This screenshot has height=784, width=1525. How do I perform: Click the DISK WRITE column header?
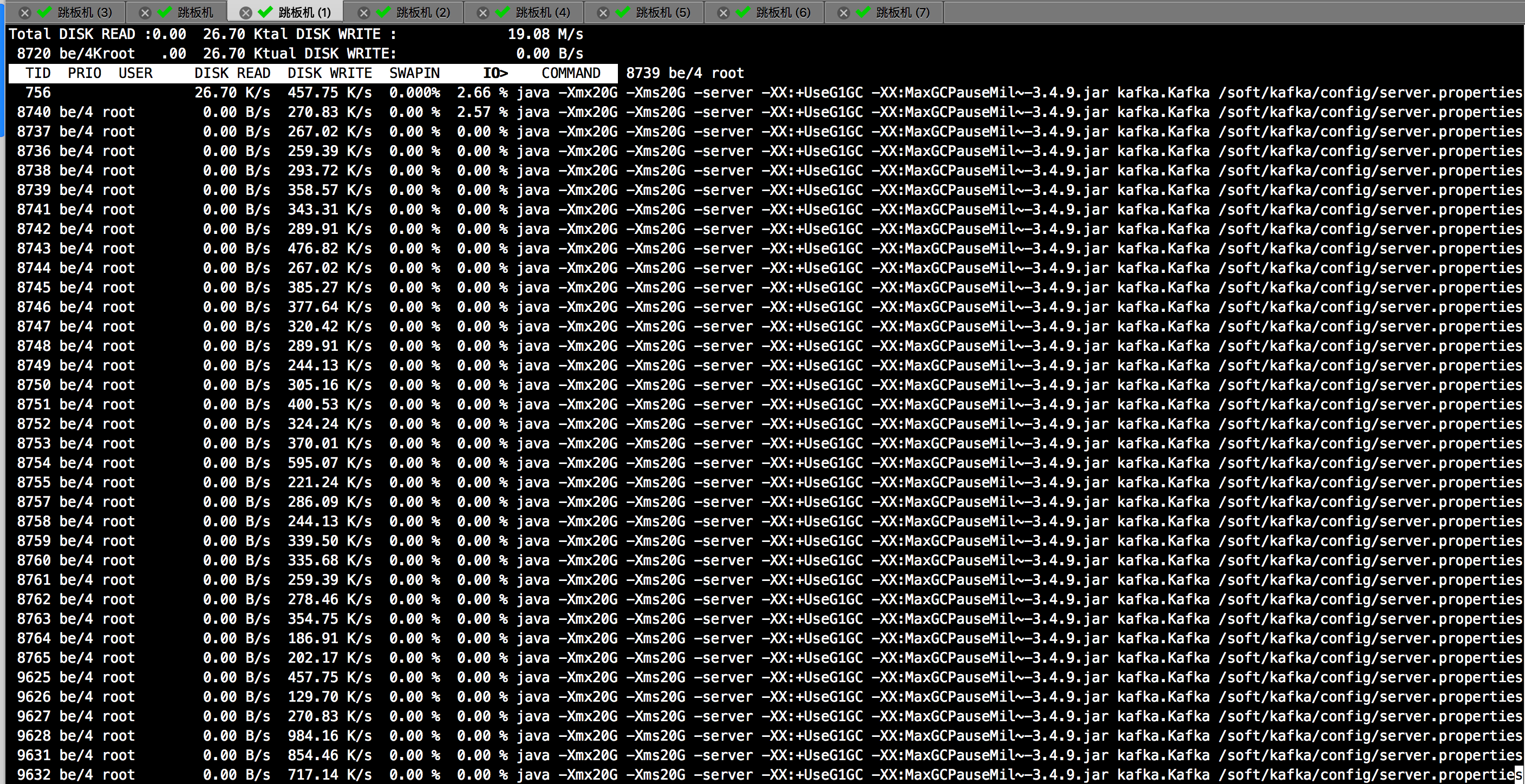click(x=329, y=74)
